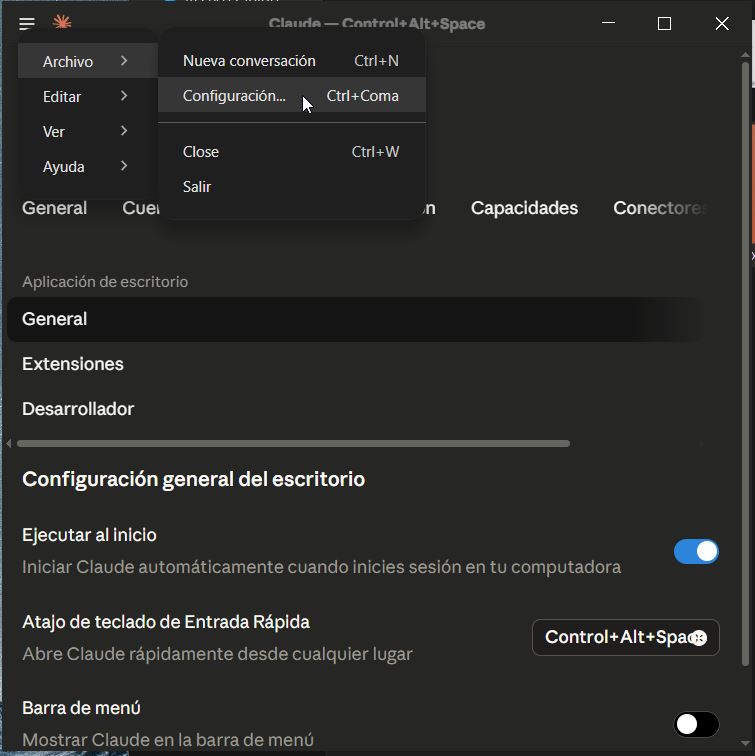Expand Archivo submenu arrow
The height and width of the screenshot is (756, 755).
[x=124, y=61]
